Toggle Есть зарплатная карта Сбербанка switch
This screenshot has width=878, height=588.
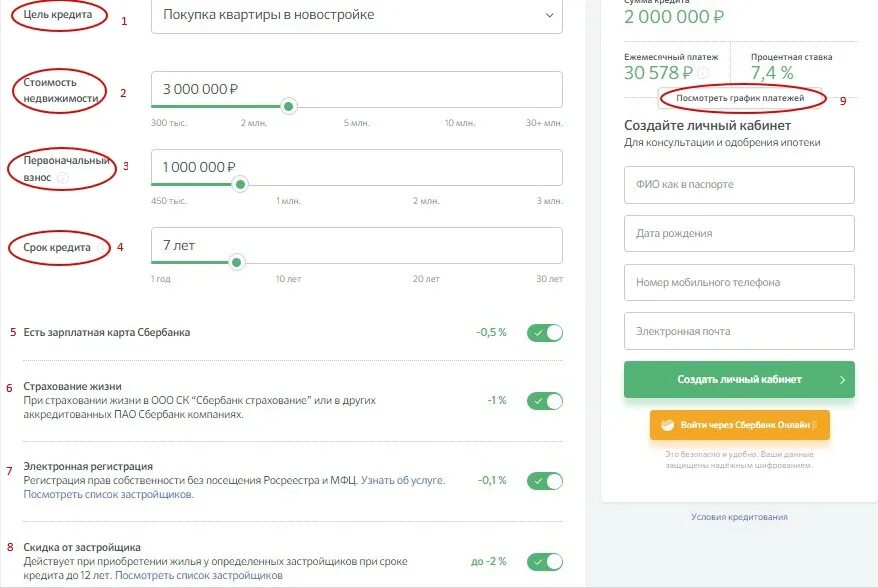pos(545,333)
